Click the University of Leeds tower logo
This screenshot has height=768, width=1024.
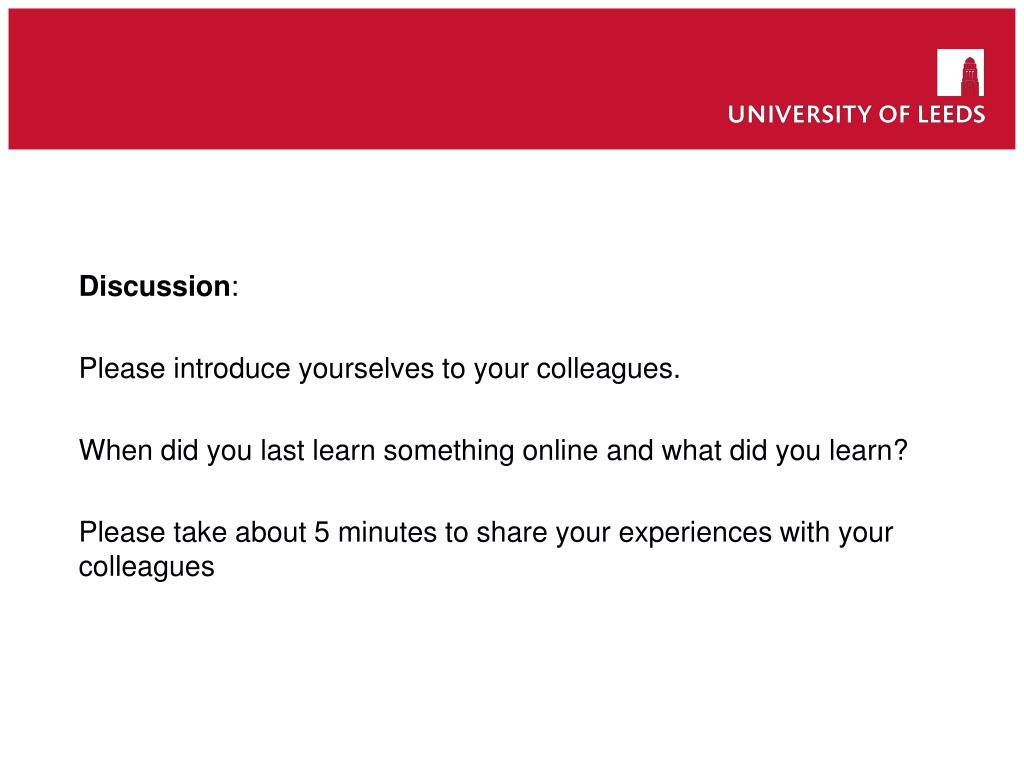[960, 72]
